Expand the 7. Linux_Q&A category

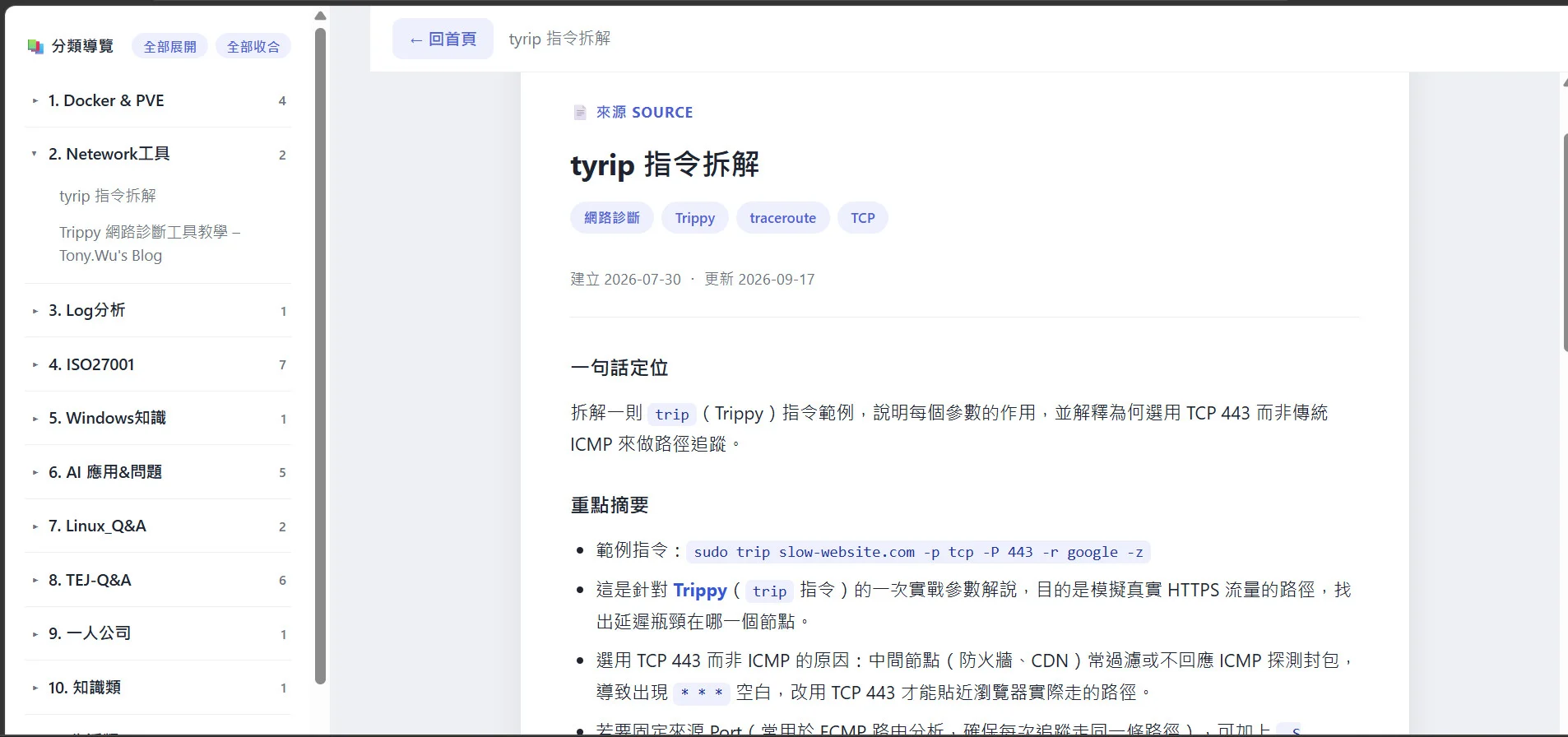tap(158, 526)
